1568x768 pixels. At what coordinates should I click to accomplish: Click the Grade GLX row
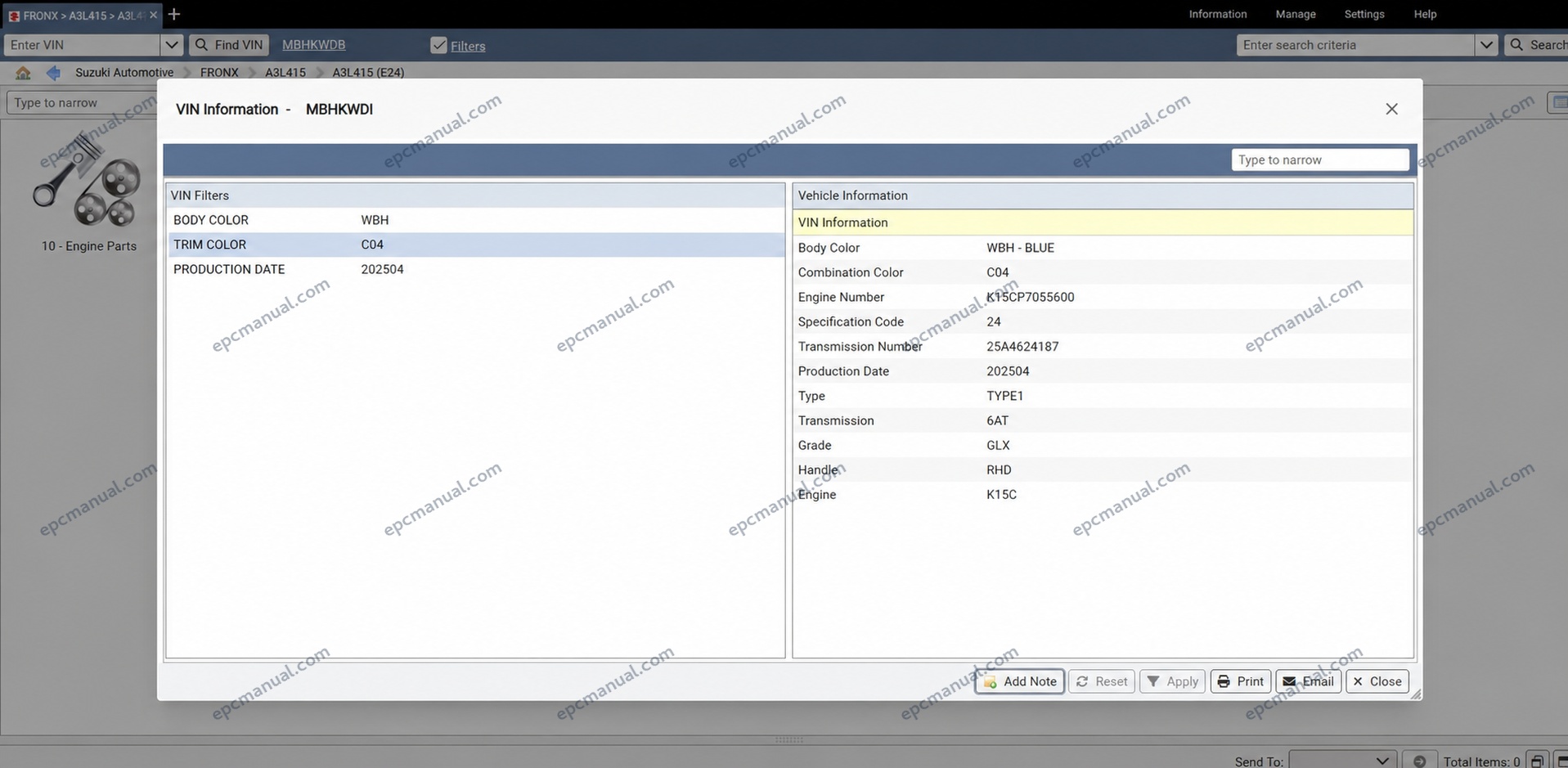tap(1103, 445)
